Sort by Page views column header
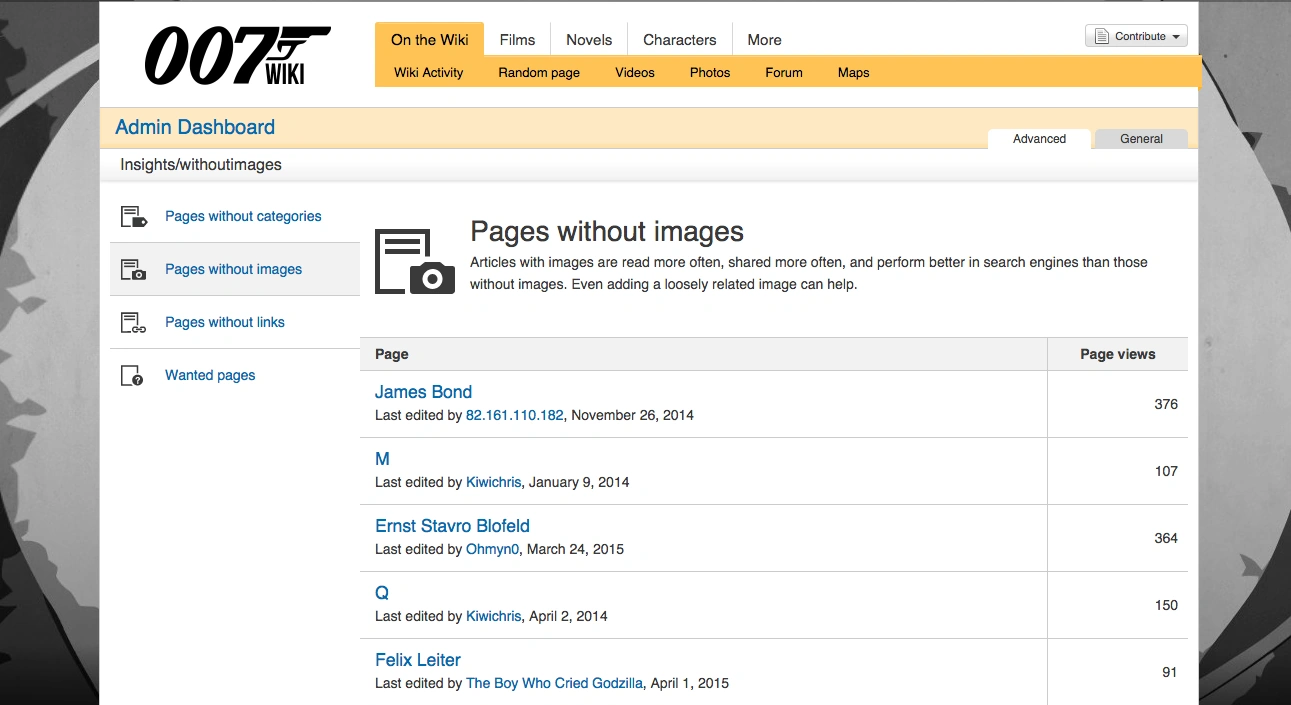 [1117, 354]
